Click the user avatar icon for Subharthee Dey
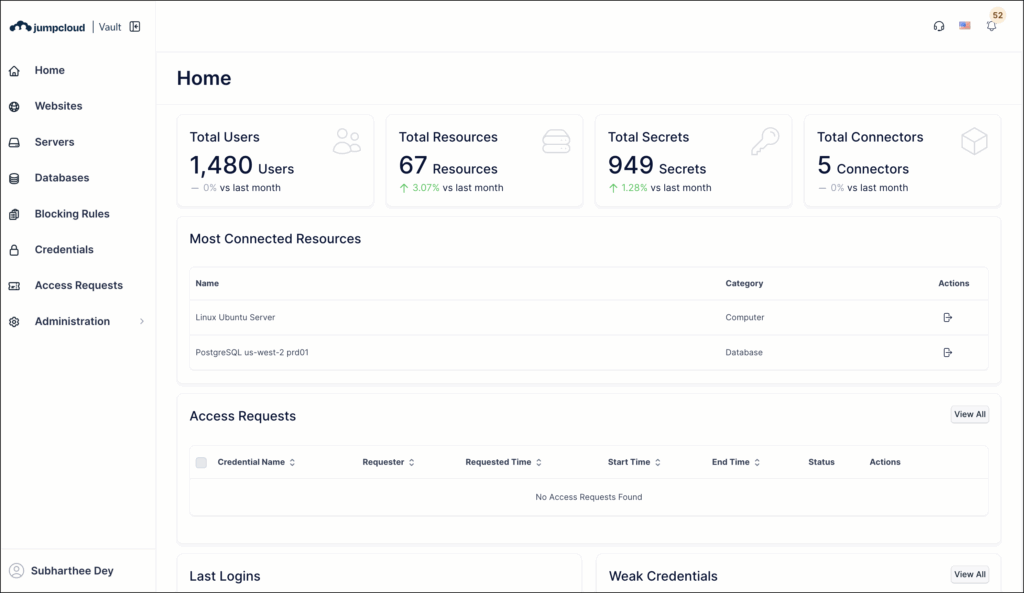 16,571
